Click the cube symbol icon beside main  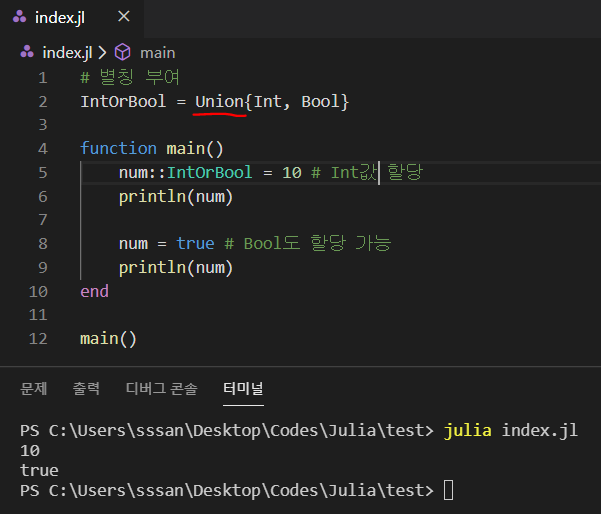122,52
